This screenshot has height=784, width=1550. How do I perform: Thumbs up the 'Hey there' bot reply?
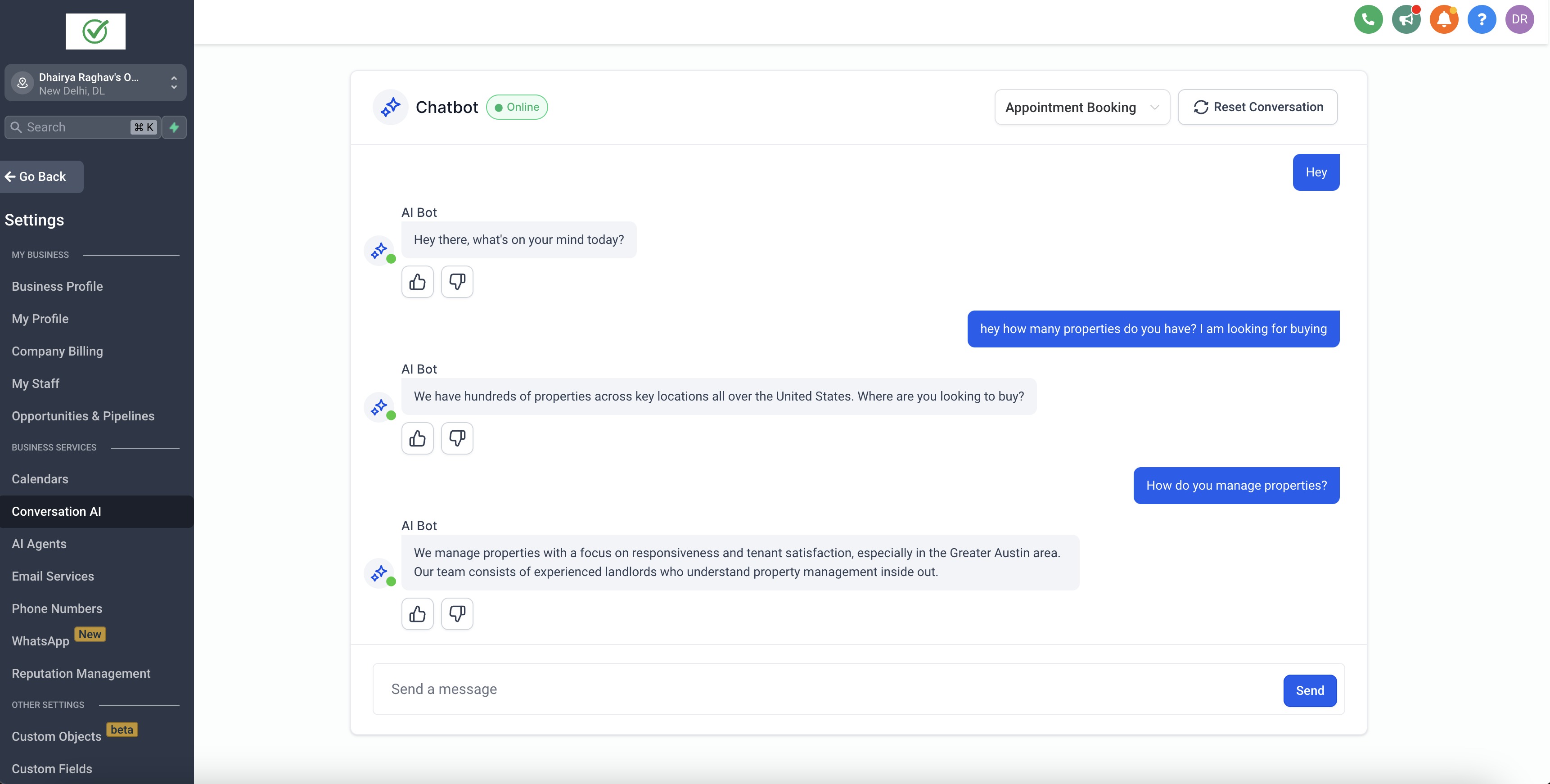(417, 282)
